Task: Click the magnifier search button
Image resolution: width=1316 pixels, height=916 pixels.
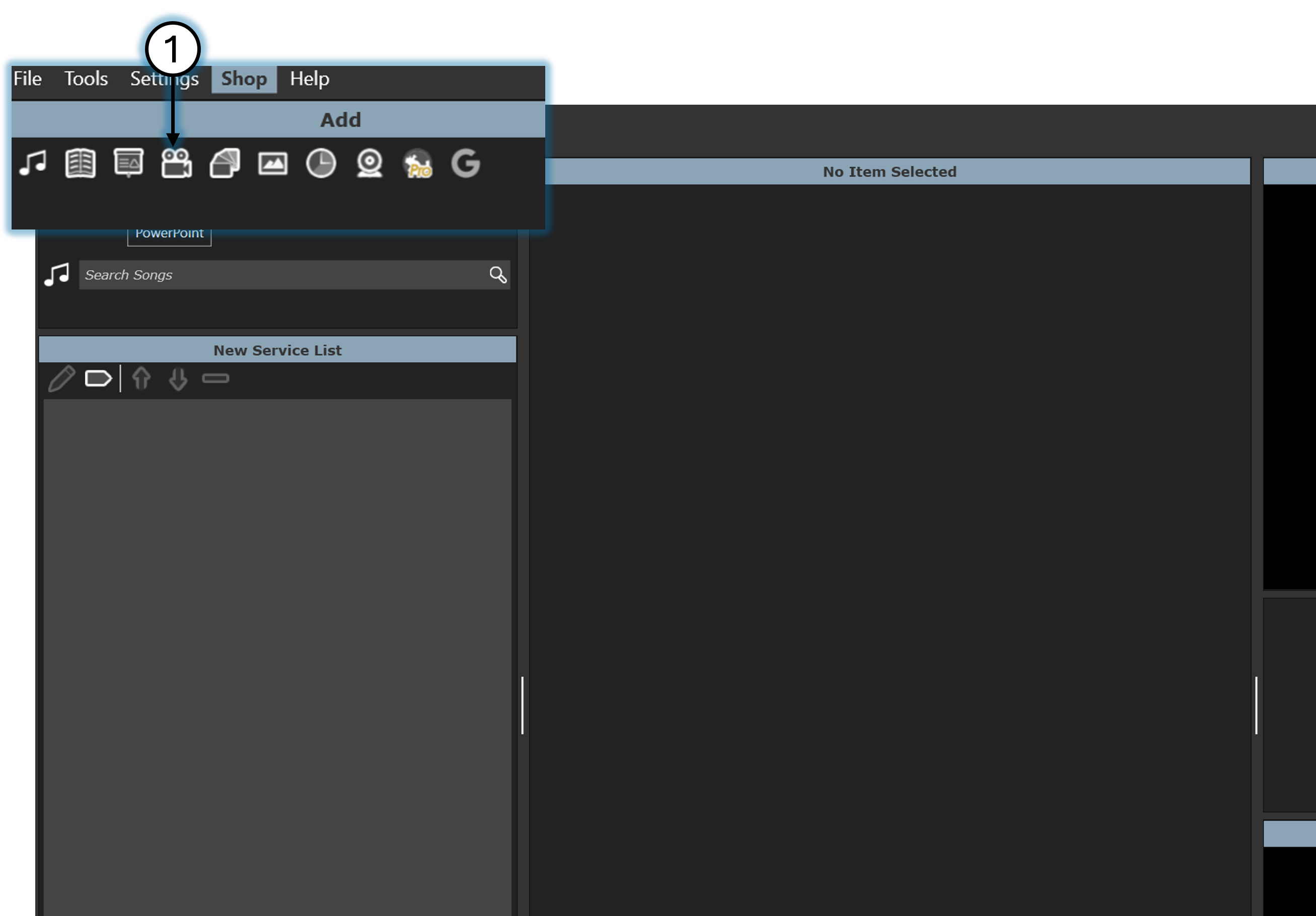Action: coord(498,275)
